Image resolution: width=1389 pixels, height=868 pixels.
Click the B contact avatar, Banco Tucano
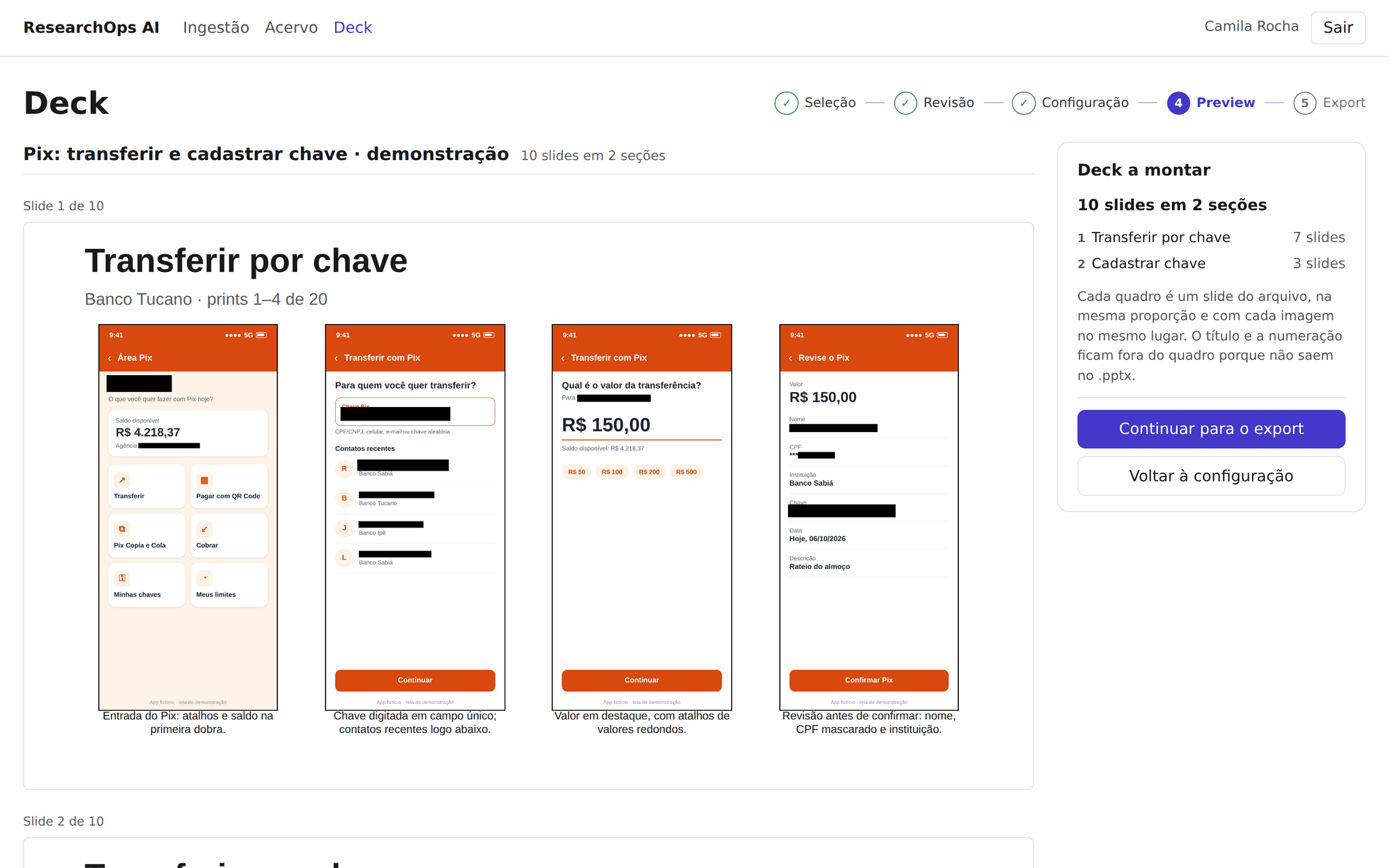point(344,498)
